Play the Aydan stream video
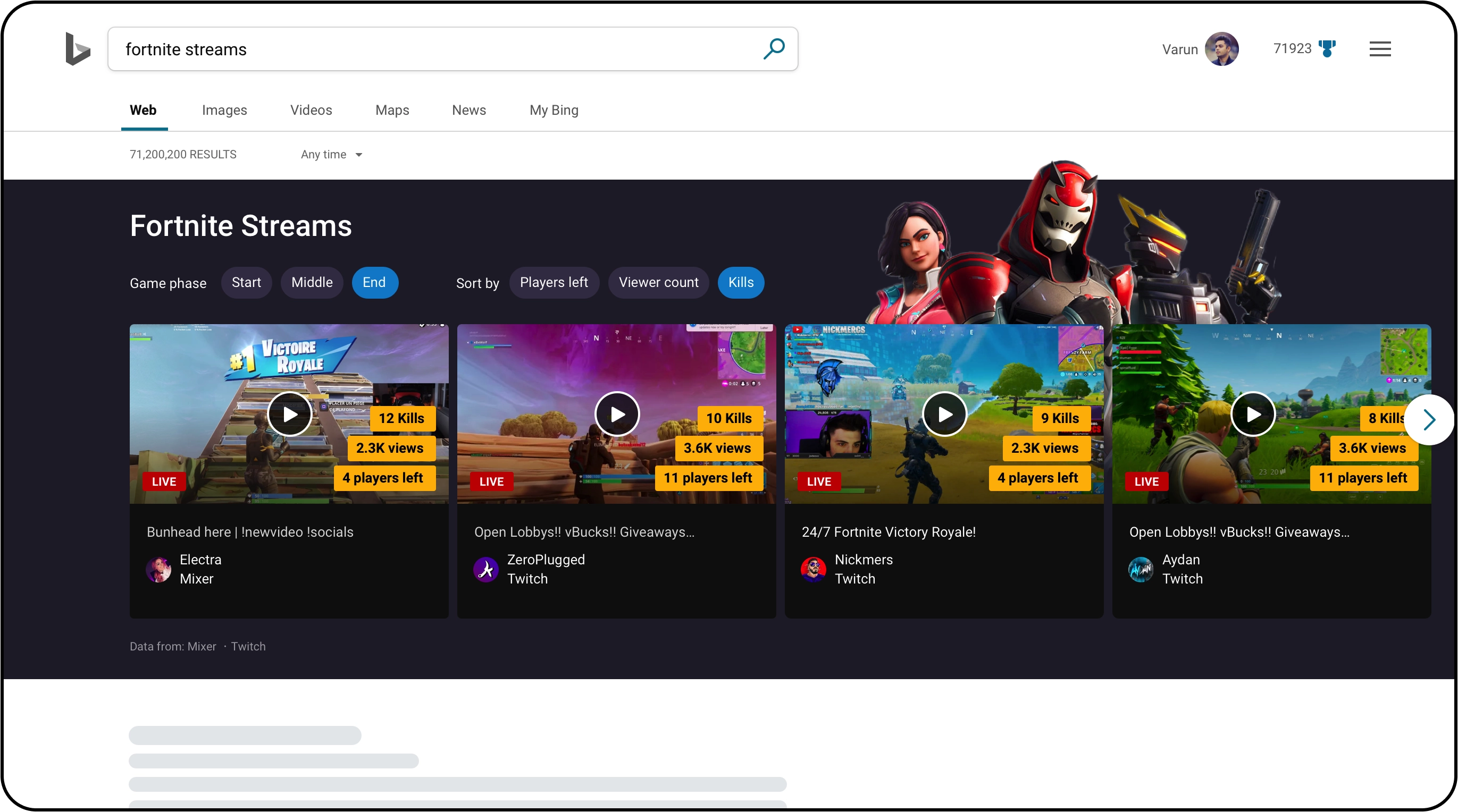The width and height of the screenshot is (1458, 812). click(x=1253, y=414)
